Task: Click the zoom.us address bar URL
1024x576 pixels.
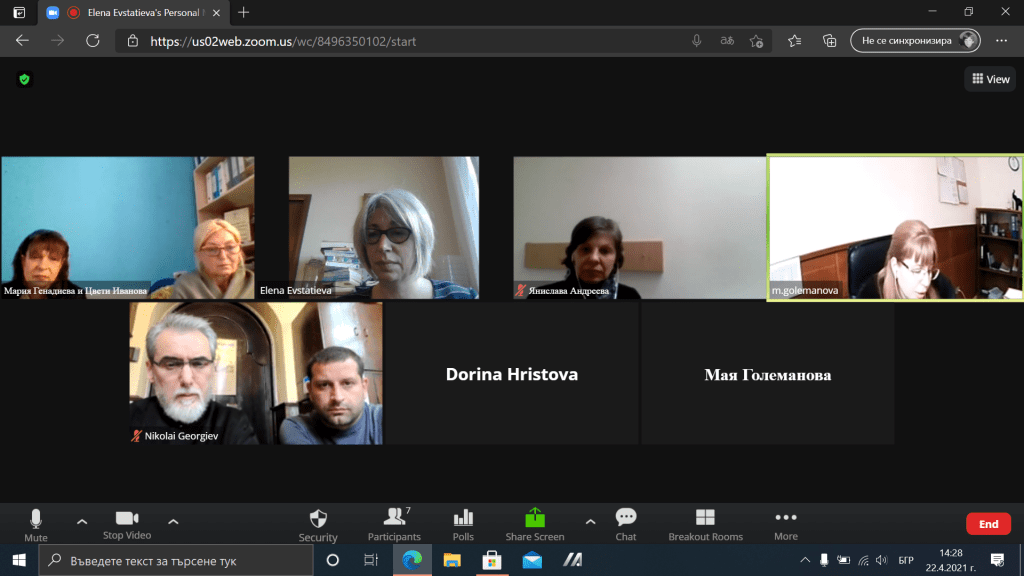Action: click(x=283, y=41)
